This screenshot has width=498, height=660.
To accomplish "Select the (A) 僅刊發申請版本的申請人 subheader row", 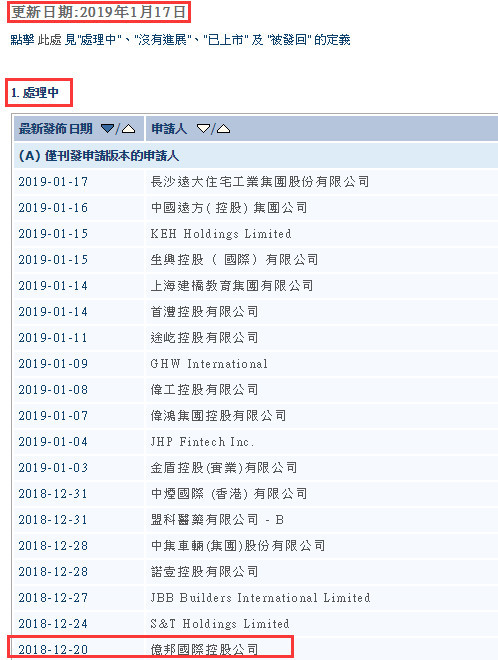I will (x=256, y=156).
